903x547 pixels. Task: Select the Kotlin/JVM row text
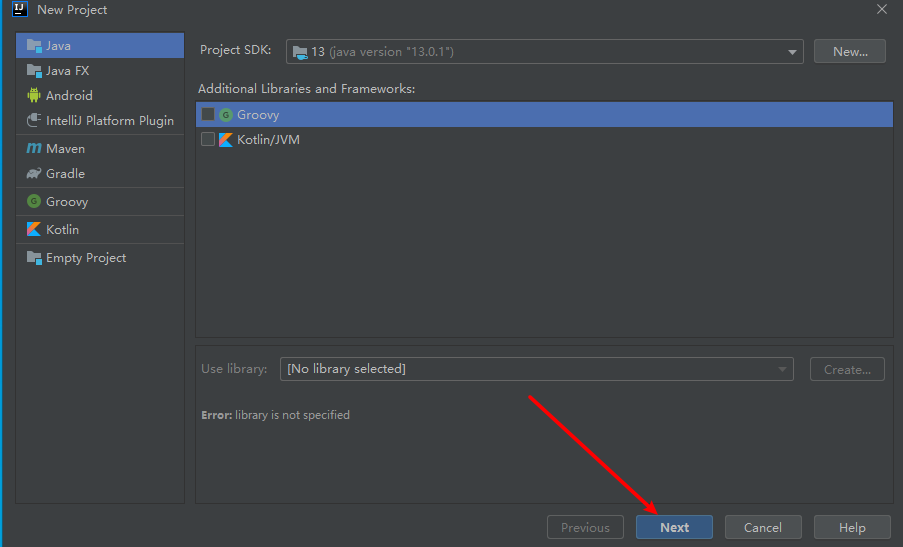(268, 139)
